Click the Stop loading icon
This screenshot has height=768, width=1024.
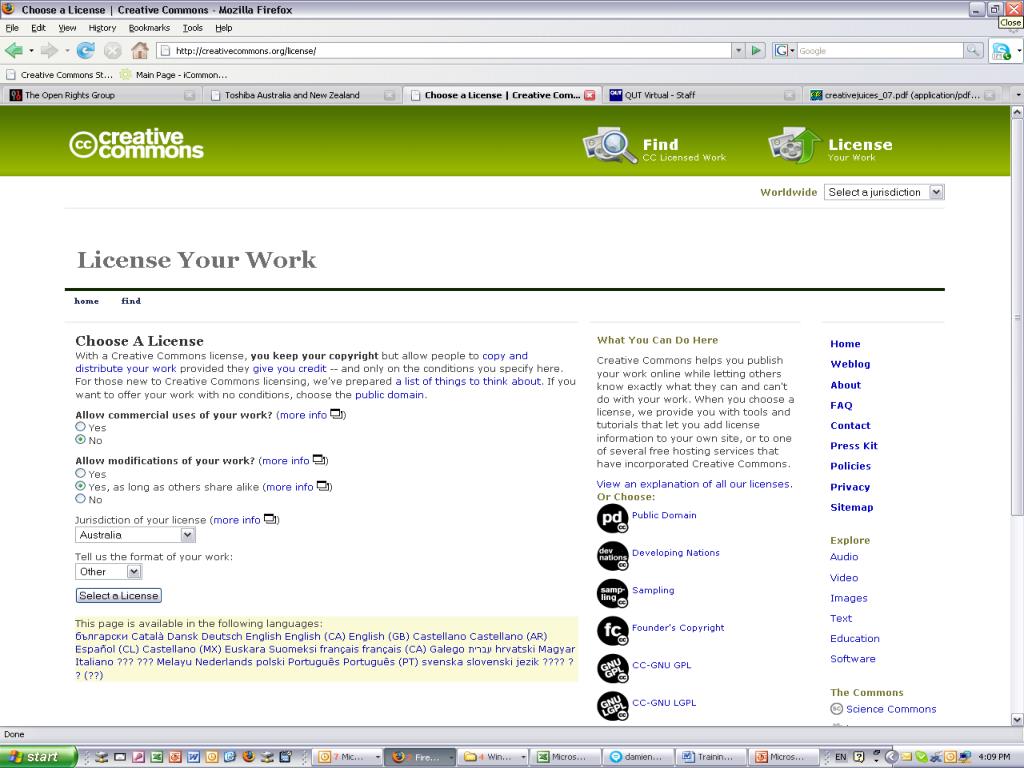pyautogui.click(x=112, y=50)
